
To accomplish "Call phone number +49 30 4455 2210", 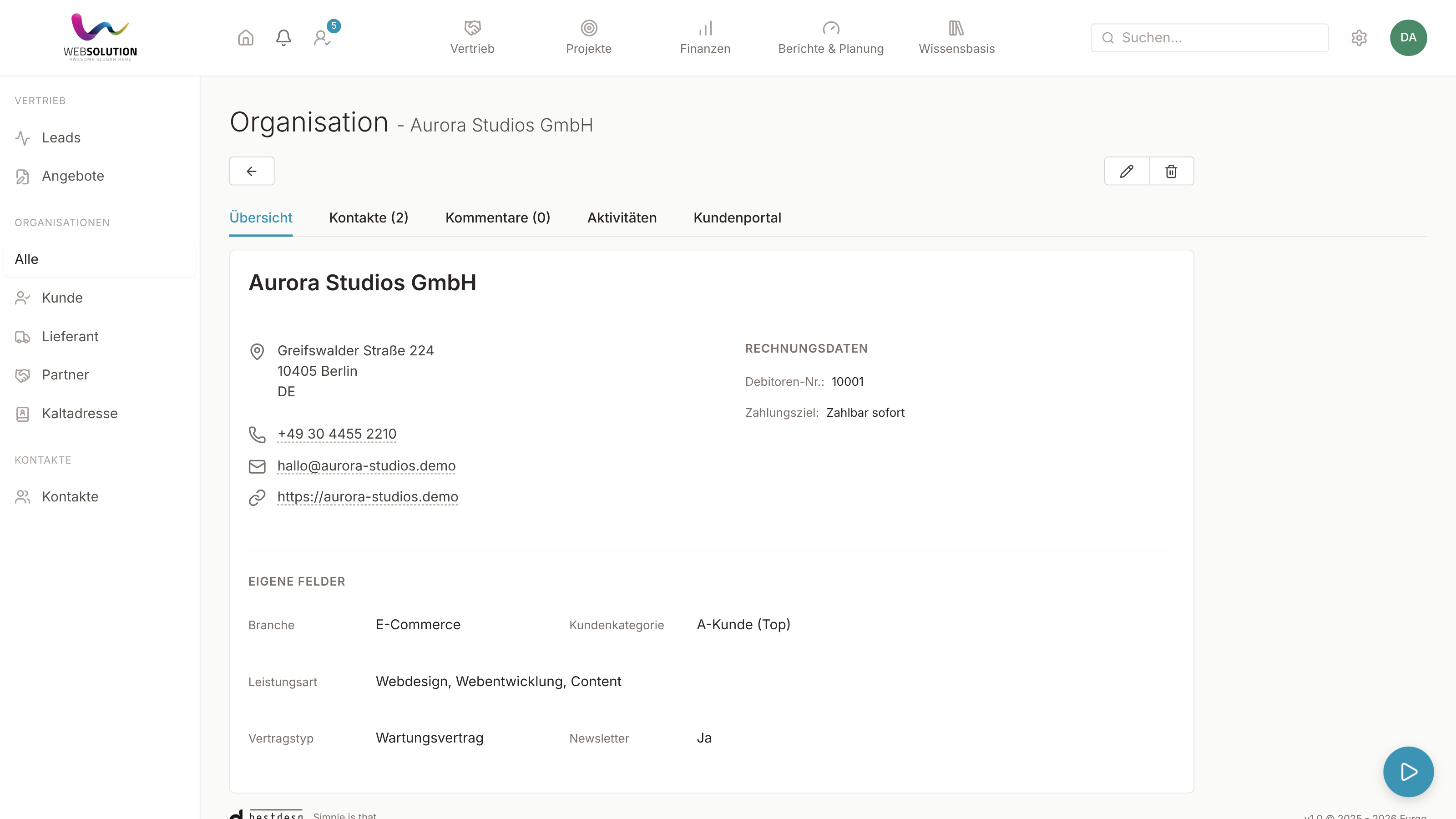I will click(x=337, y=434).
